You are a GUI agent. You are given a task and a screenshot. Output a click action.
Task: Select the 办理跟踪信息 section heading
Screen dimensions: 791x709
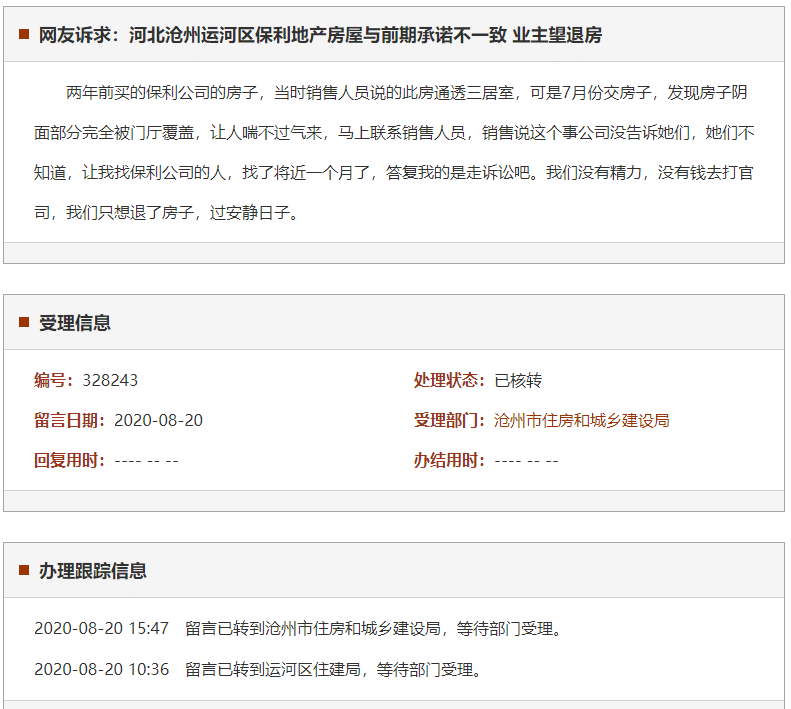tap(93, 570)
